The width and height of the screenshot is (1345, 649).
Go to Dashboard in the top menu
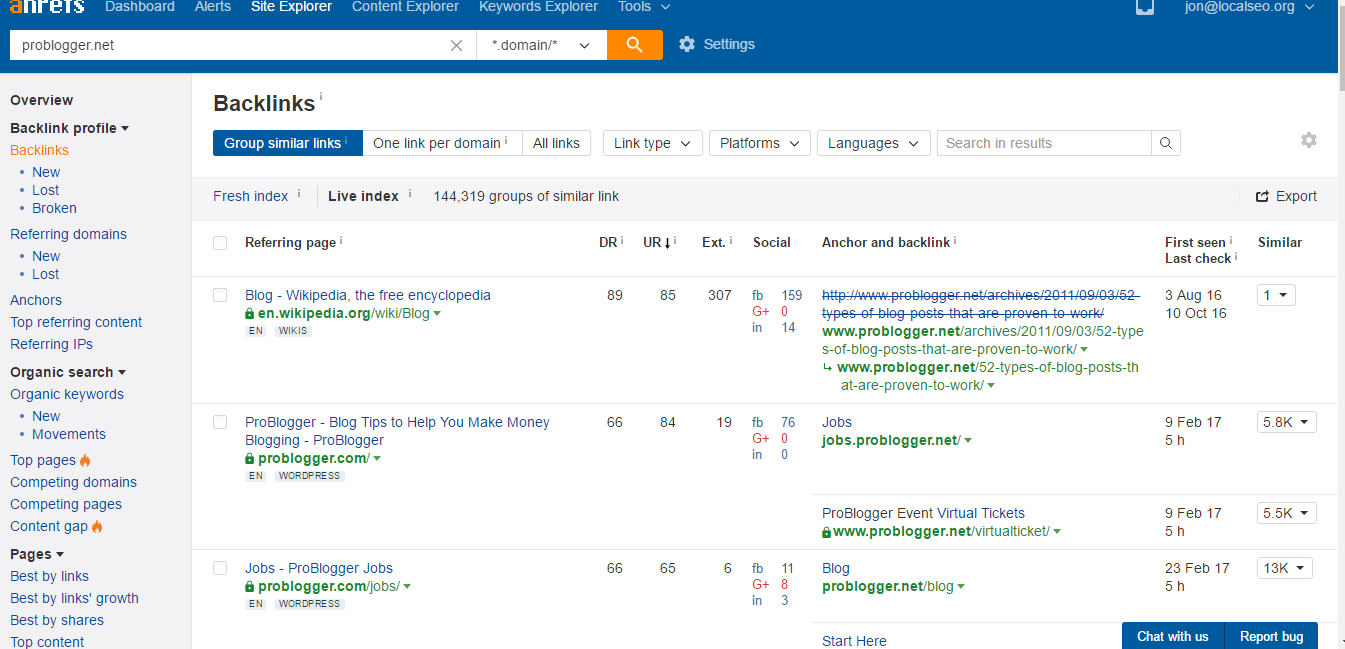140,7
